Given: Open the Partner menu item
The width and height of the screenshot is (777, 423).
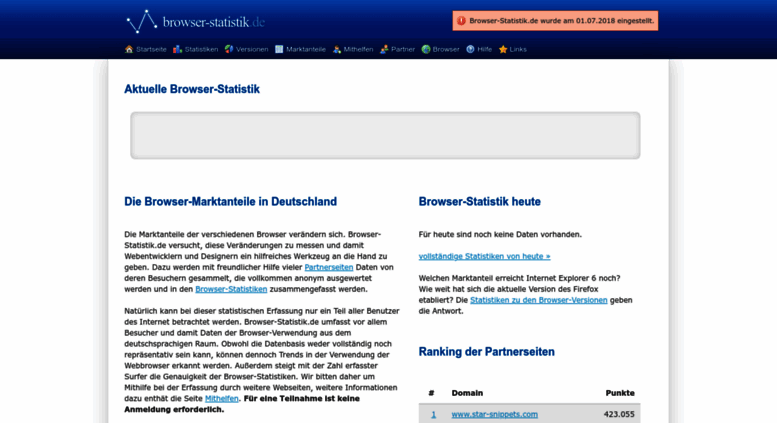Looking at the screenshot, I should [403, 49].
